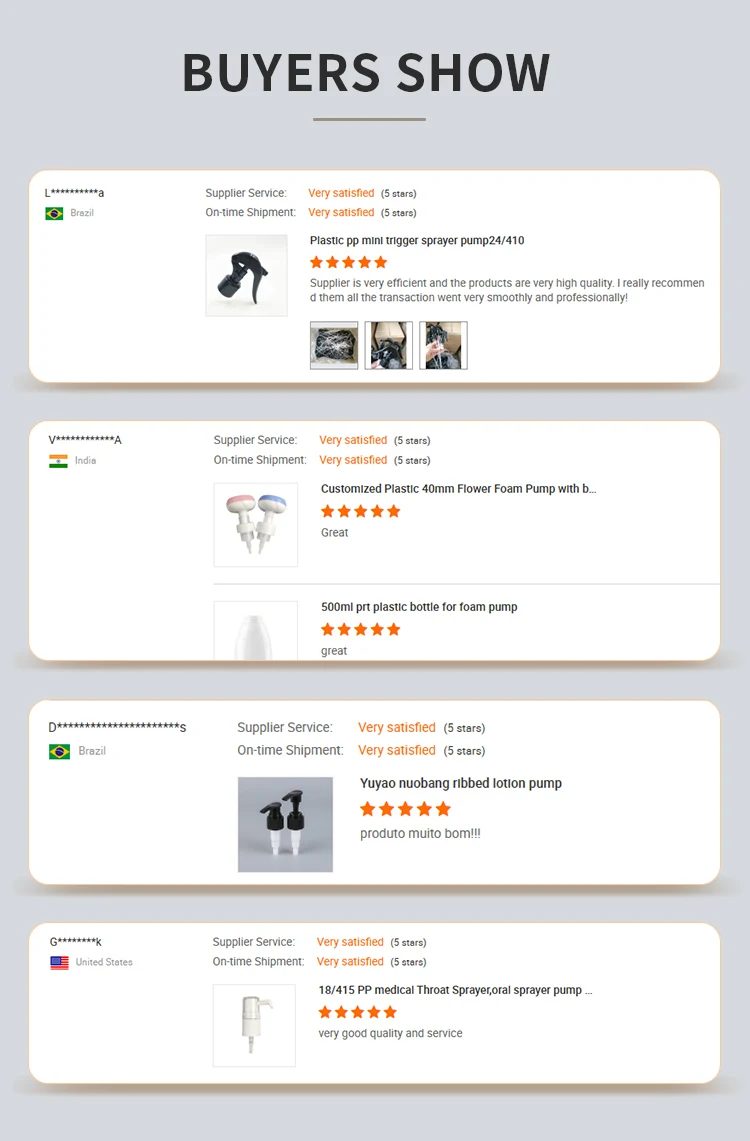Screen dimensions: 750x1141
Task: Open the 500ml plastic bottle product image
Action: (x=255, y=630)
